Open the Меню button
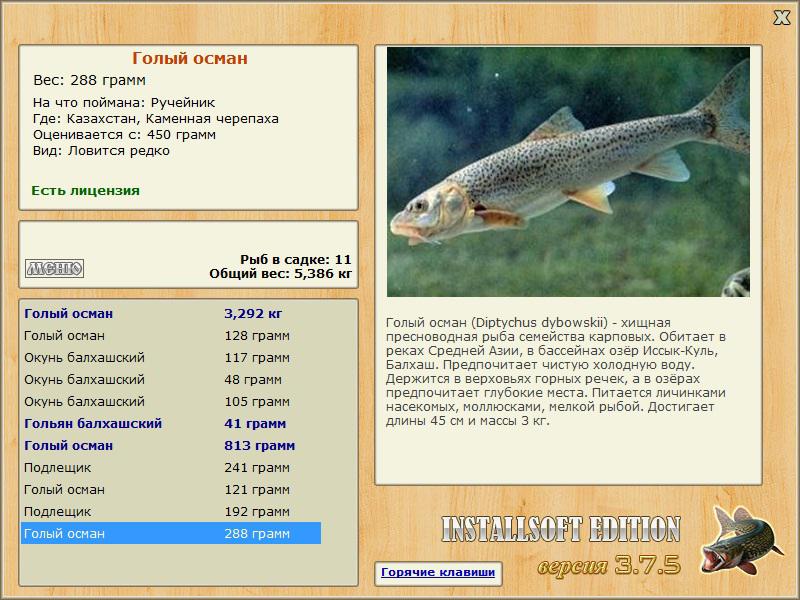The image size is (800, 600). coord(55,268)
